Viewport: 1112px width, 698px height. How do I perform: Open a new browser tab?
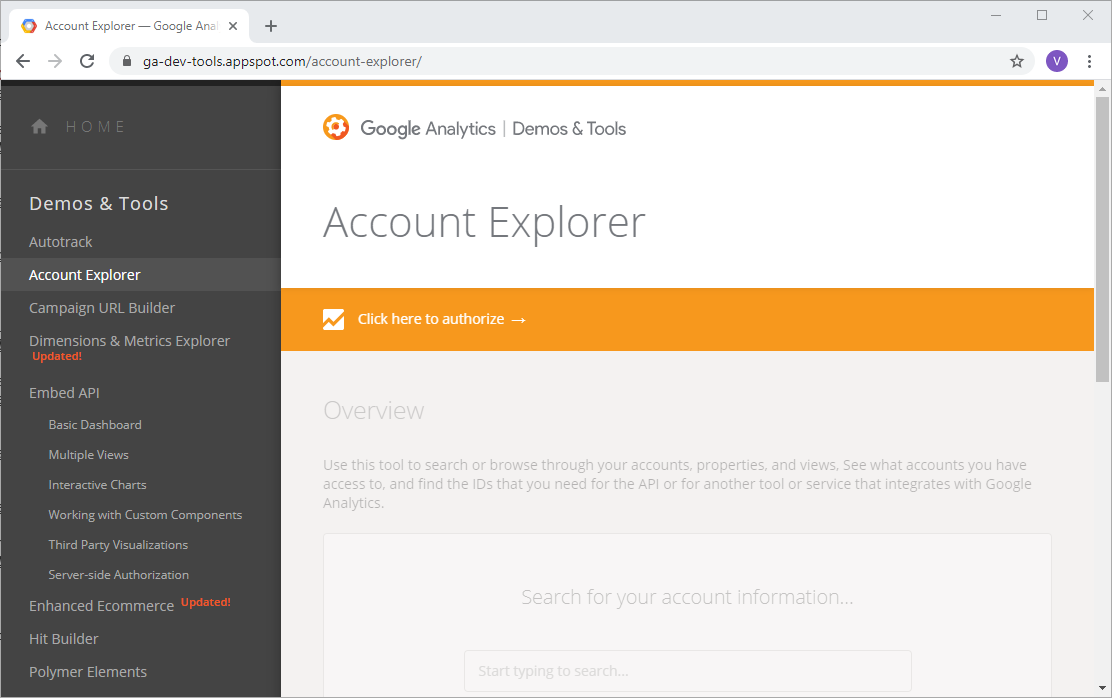[271, 26]
